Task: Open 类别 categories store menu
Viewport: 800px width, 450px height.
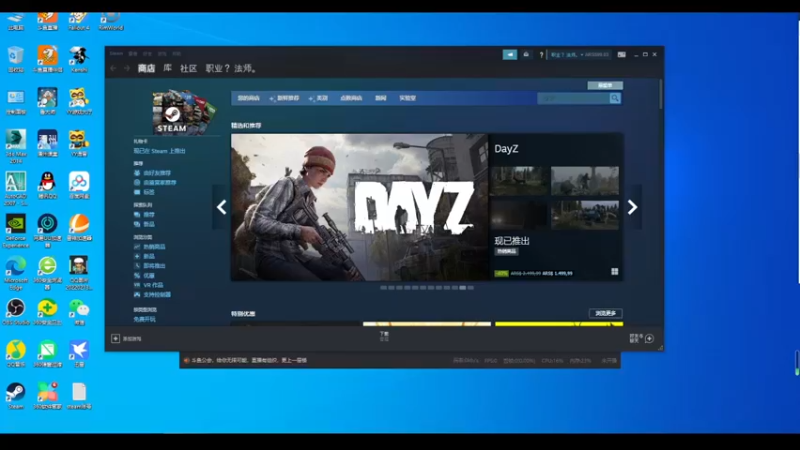Action: coord(318,98)
